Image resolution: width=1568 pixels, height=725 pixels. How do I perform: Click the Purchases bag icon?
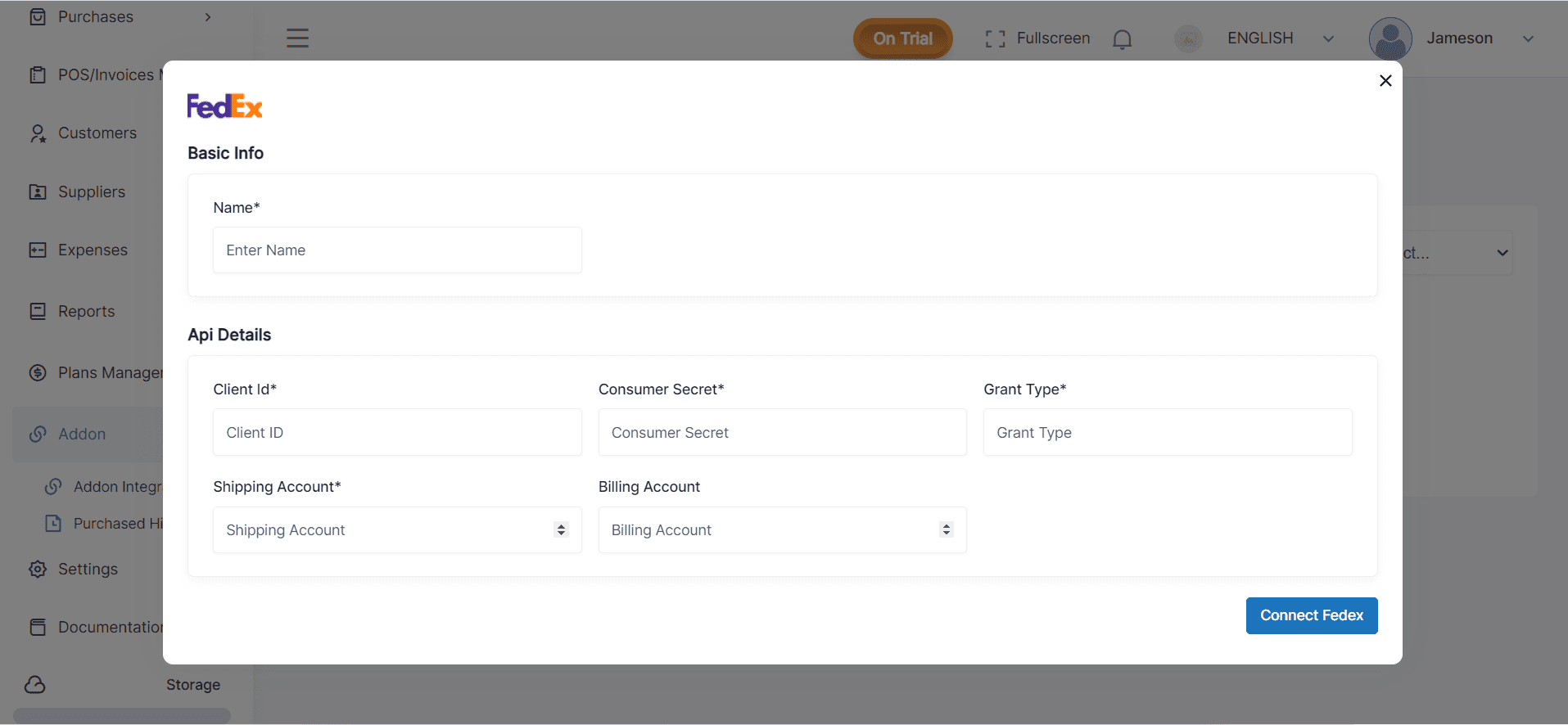click(x=38, y=16)
